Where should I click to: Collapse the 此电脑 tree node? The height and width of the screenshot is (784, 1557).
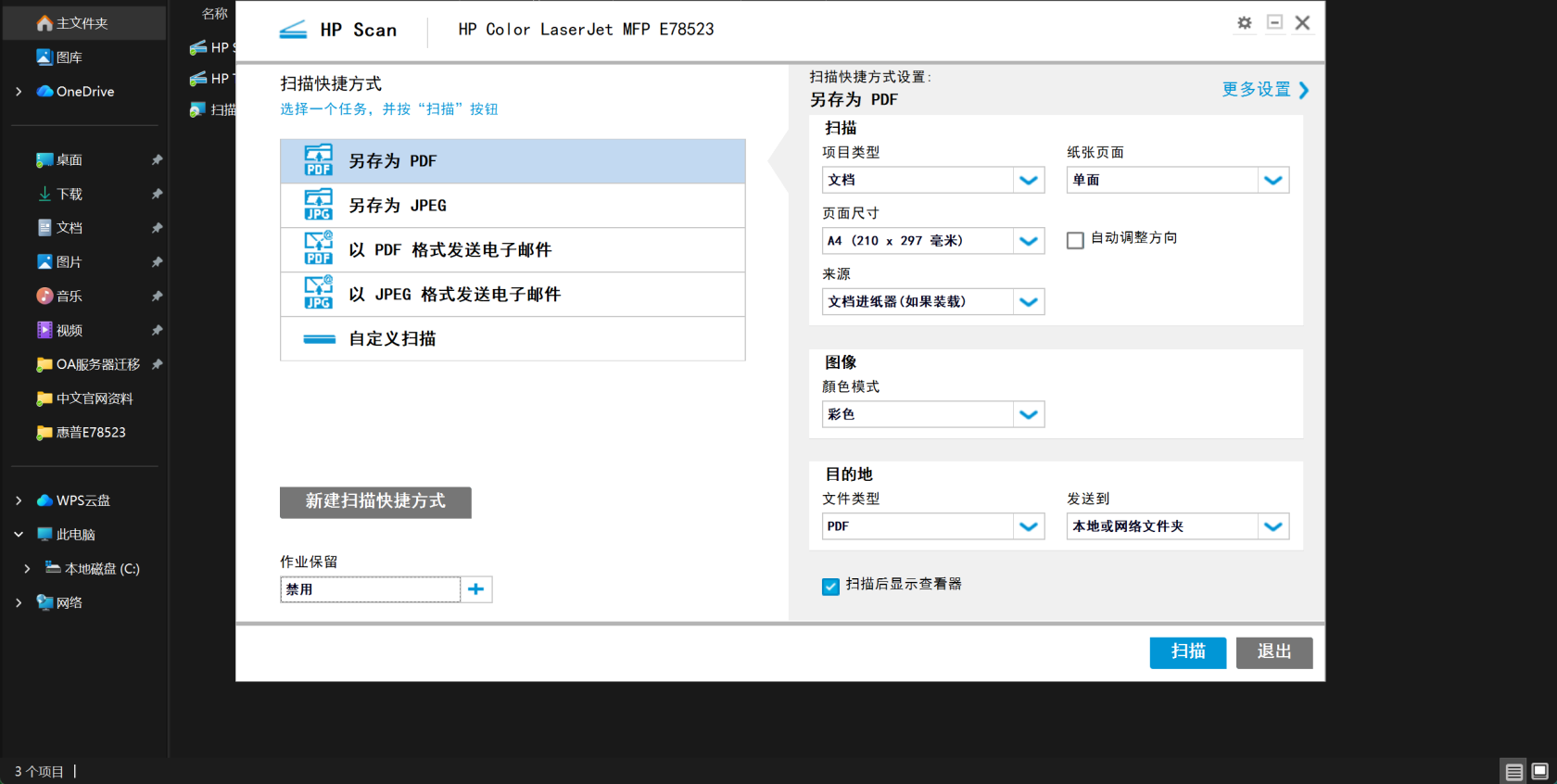(x=19, y=535)
